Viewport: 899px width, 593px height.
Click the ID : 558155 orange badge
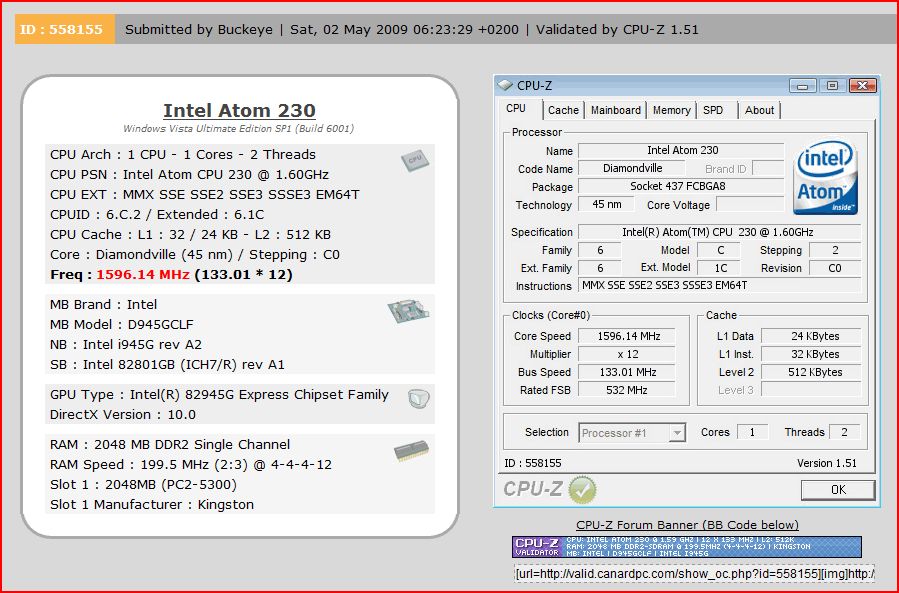(x=64, y=29)
